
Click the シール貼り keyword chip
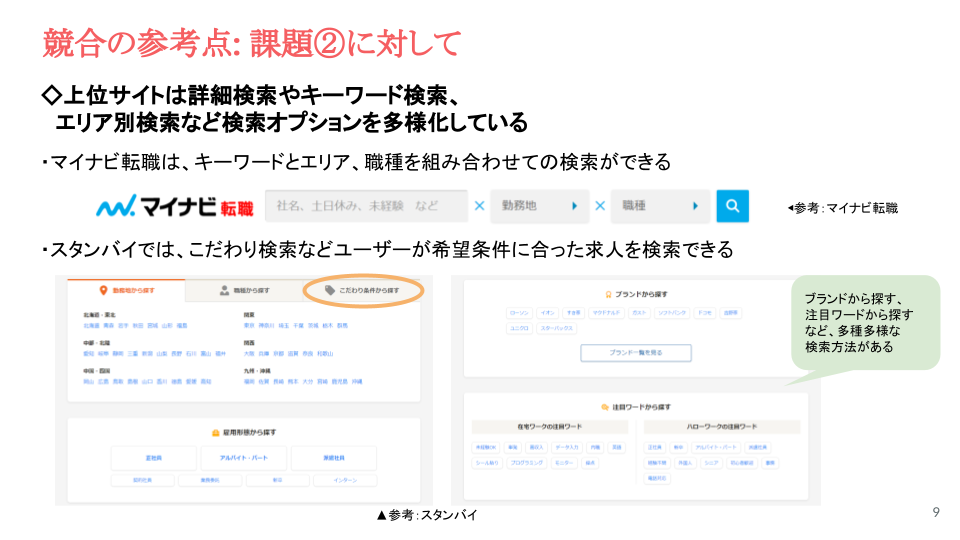point(487,463)
